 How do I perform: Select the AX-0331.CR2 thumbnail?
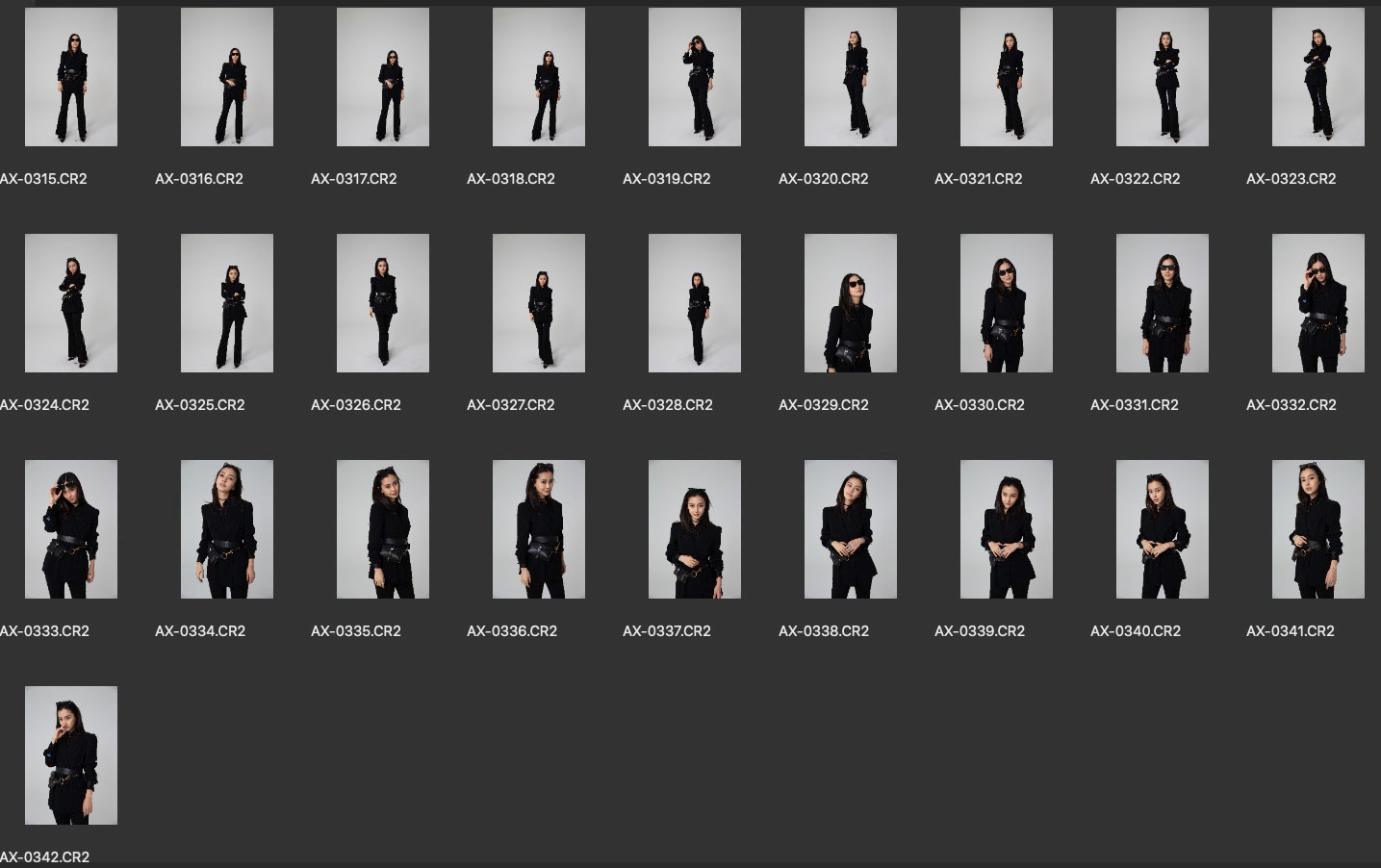tap(1163, 303)
